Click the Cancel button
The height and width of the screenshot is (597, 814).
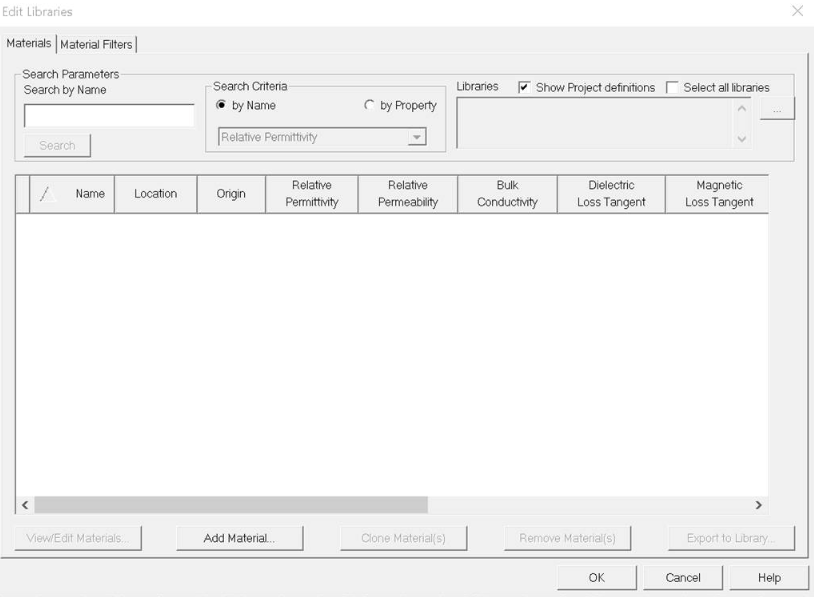[683, 577]
